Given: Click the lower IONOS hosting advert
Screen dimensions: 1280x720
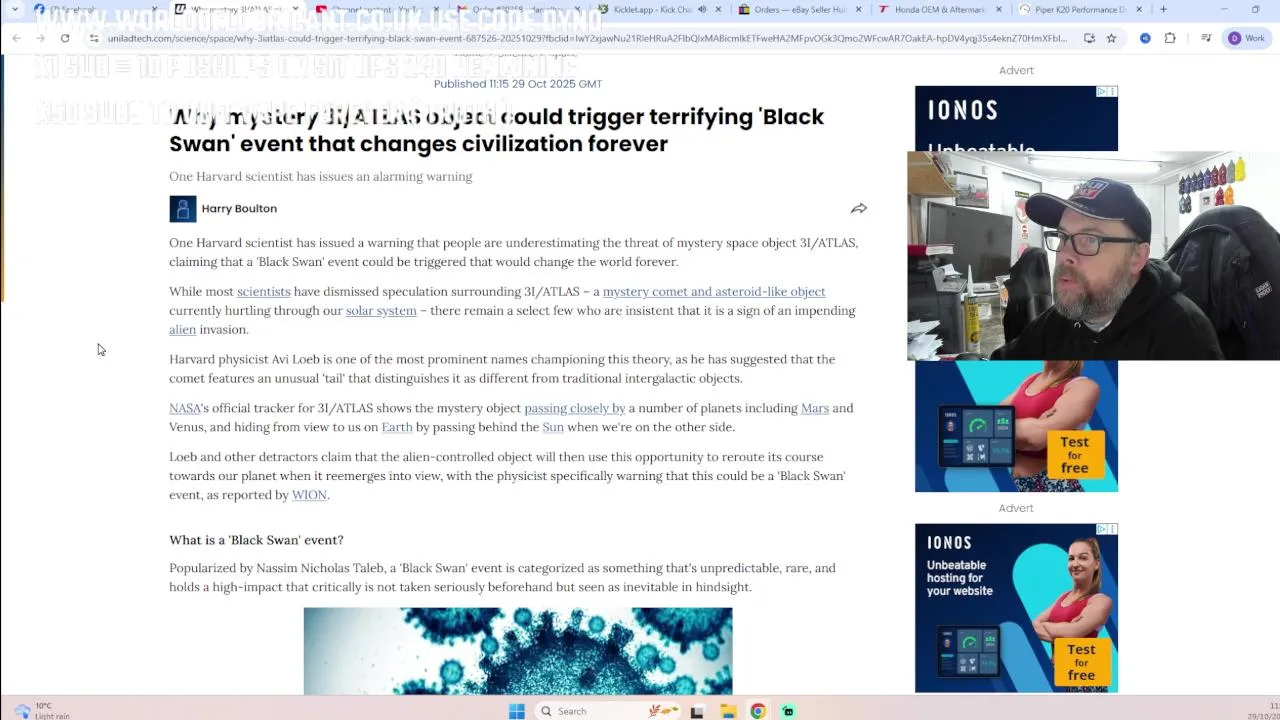Looking at the screenshot, I should pos(1016,608).
